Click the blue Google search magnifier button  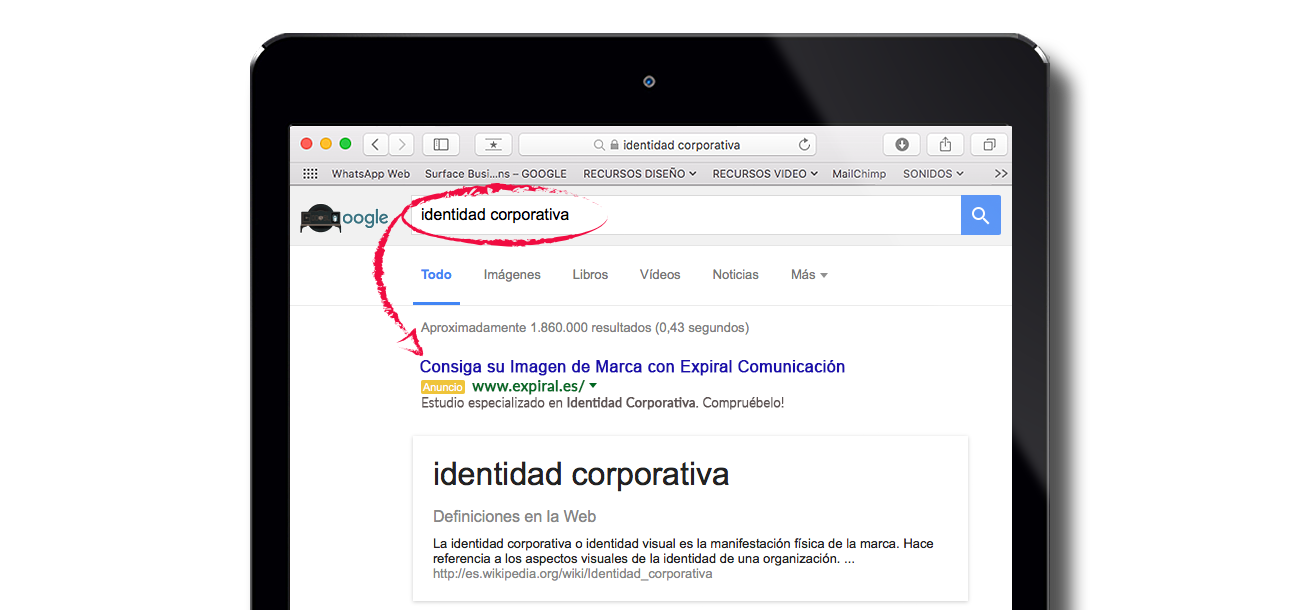pos(980,215)
